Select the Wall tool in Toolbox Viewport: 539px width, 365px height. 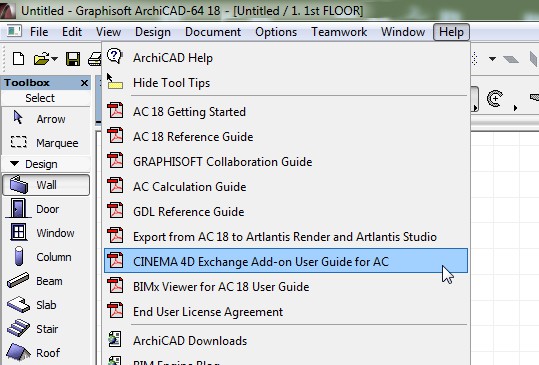point(46,185)
